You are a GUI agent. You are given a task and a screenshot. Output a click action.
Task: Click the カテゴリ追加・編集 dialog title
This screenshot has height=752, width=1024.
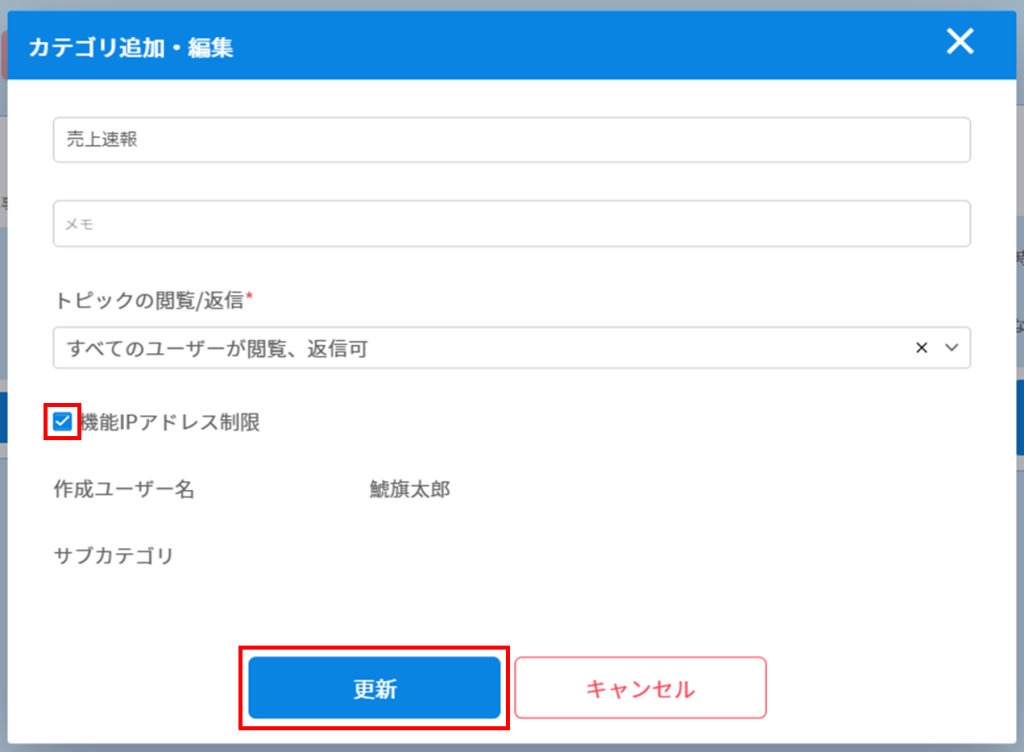tap(131, 48)
